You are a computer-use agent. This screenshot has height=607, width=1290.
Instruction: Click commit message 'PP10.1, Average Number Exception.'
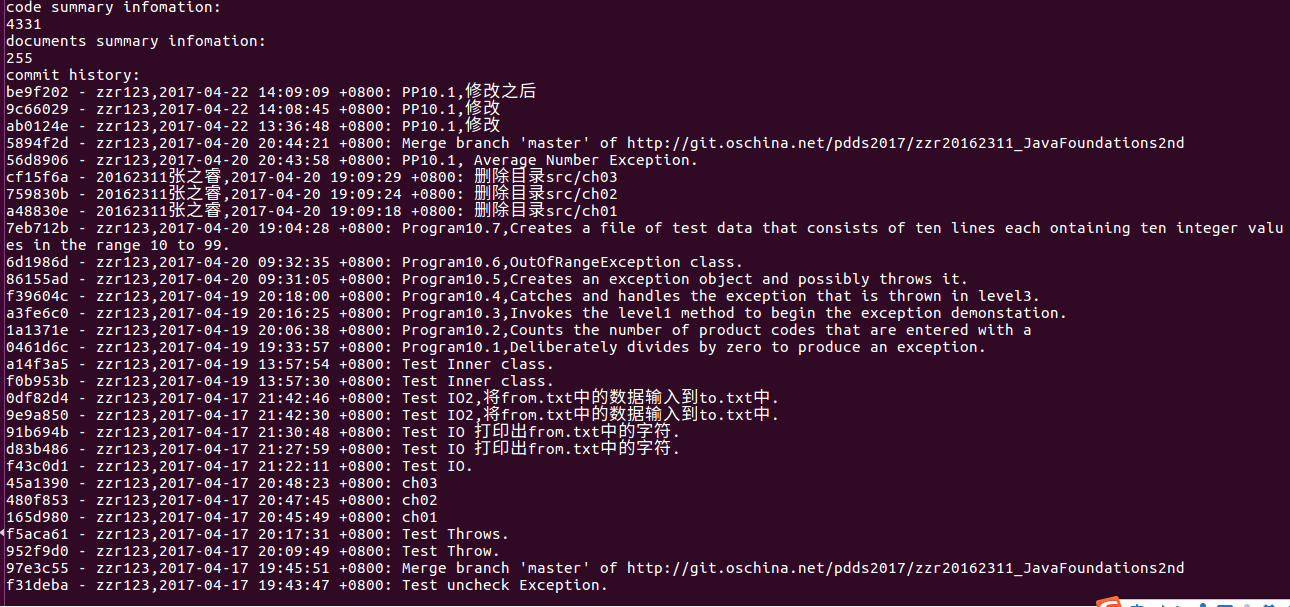tap(550, 160)
